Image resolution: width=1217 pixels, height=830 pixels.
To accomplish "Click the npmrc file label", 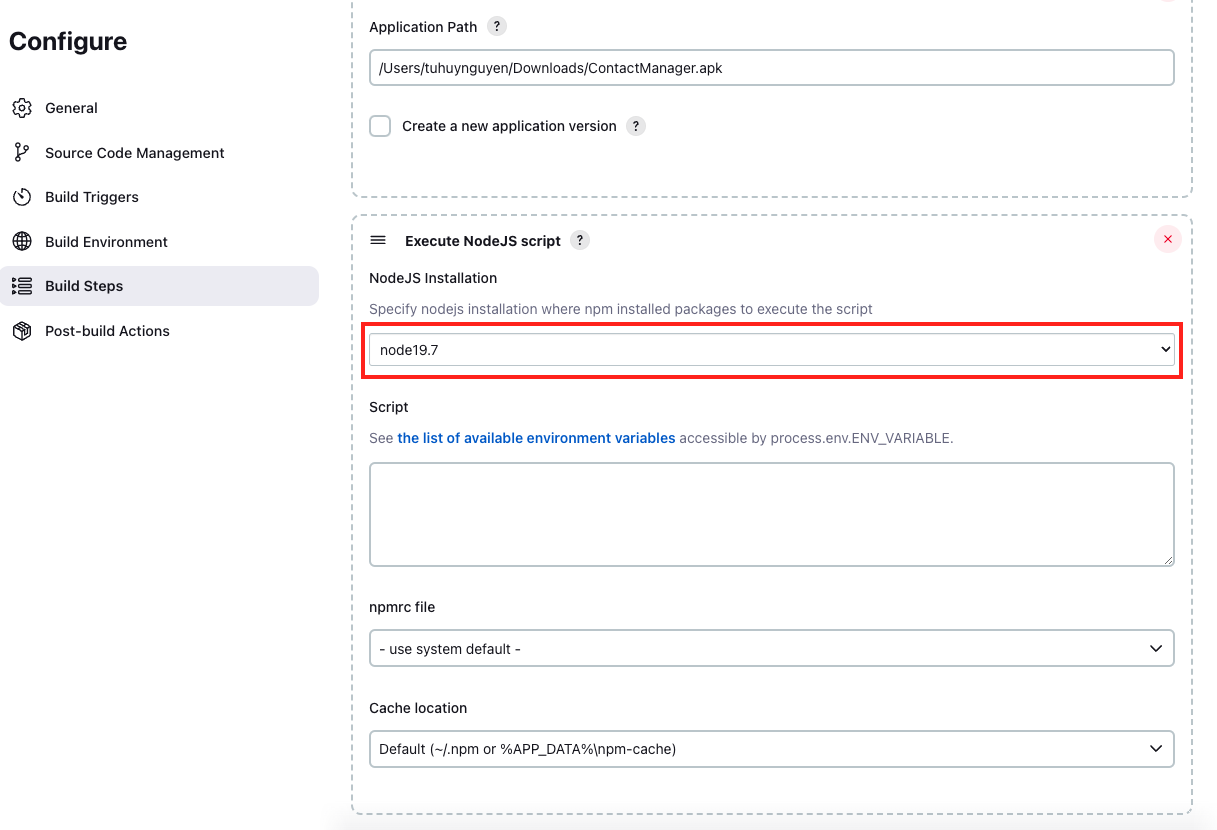I will click(402, 607).
